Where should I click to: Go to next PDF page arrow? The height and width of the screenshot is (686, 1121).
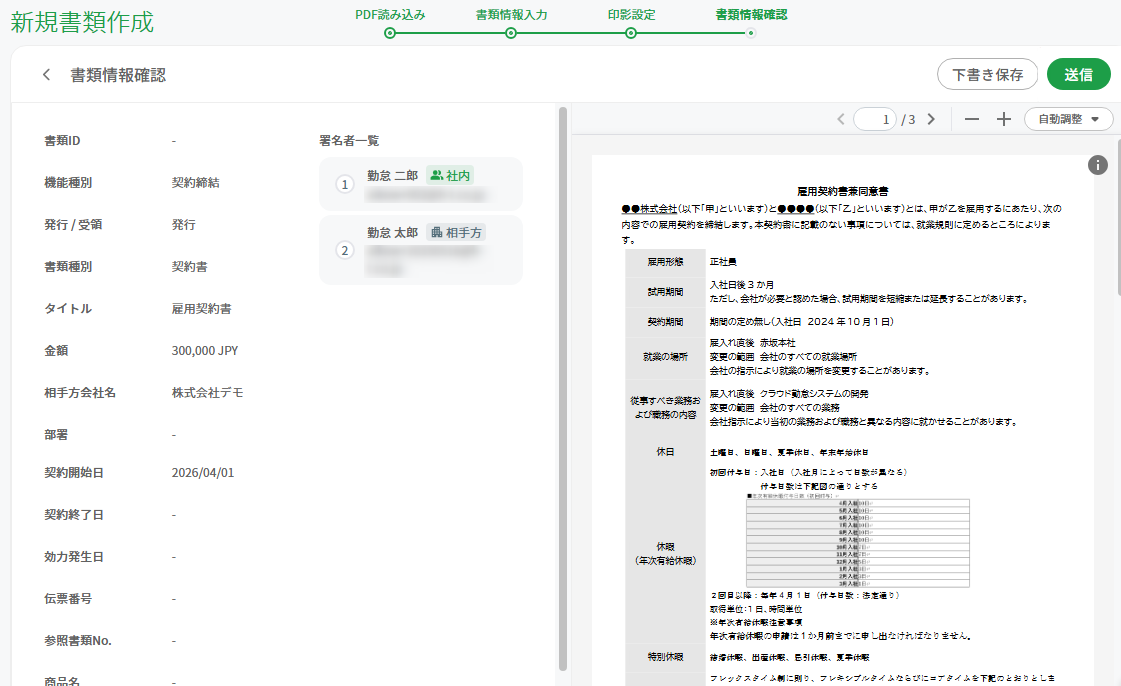point(931,119)
